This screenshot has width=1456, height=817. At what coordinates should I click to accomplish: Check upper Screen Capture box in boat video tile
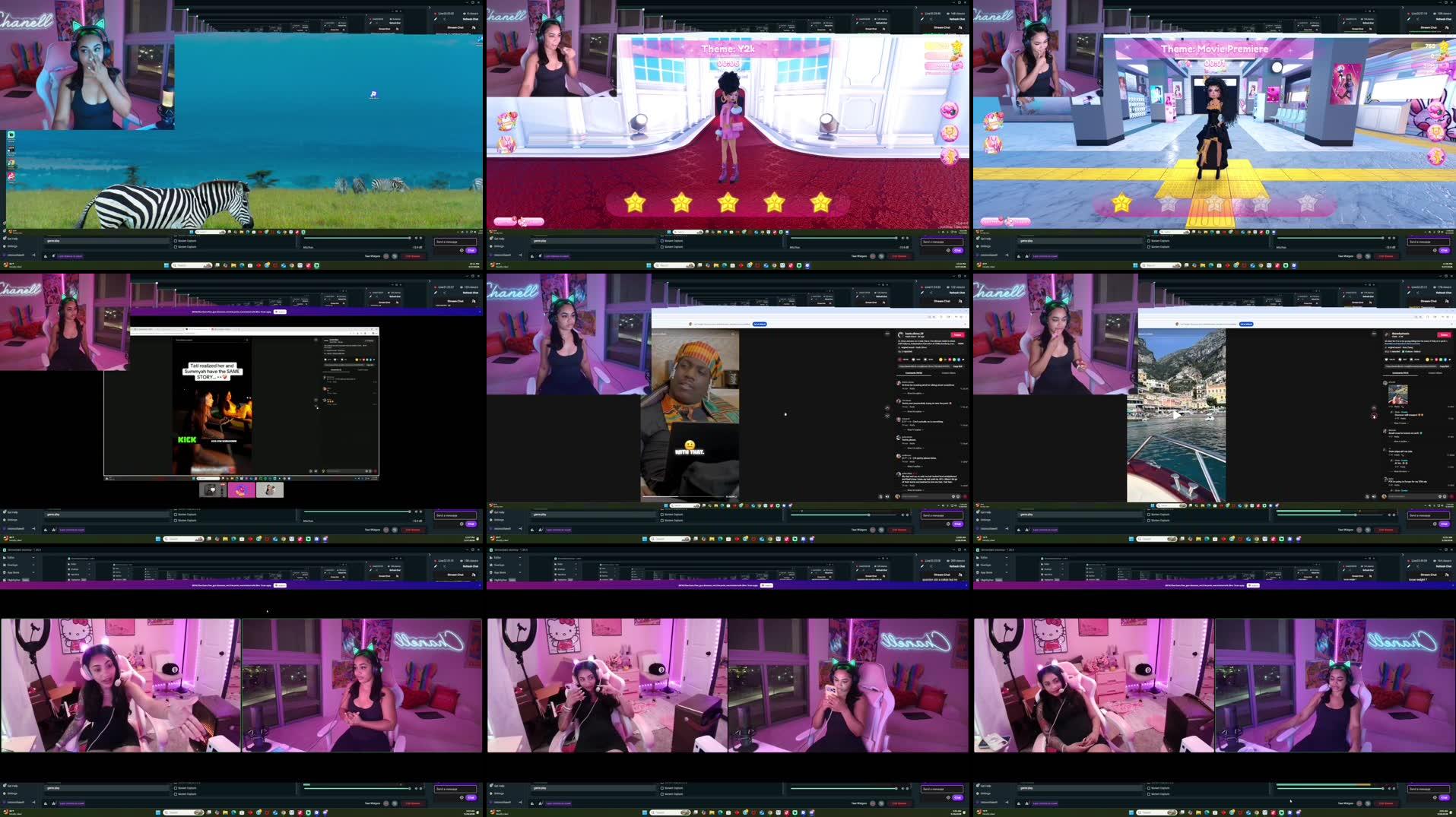pyautogui.click(x=1148, y=515)
